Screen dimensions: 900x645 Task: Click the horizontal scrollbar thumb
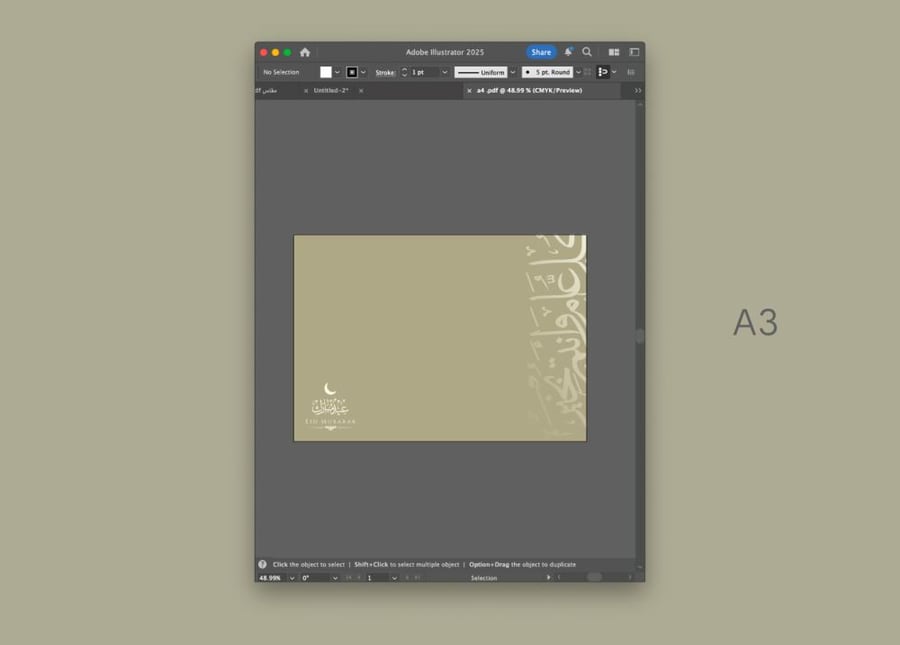coord(595,577)
